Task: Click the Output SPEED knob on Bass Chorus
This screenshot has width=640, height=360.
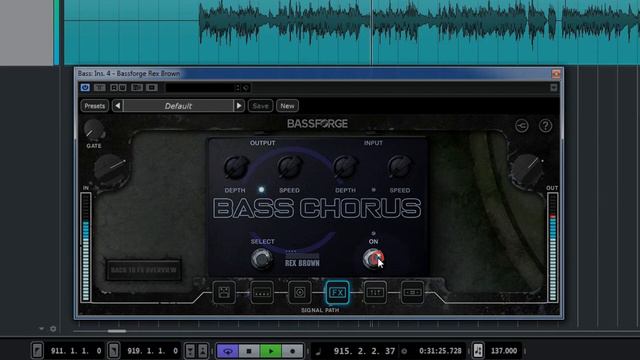Action: pyautogui.click(x=289, y=167)
